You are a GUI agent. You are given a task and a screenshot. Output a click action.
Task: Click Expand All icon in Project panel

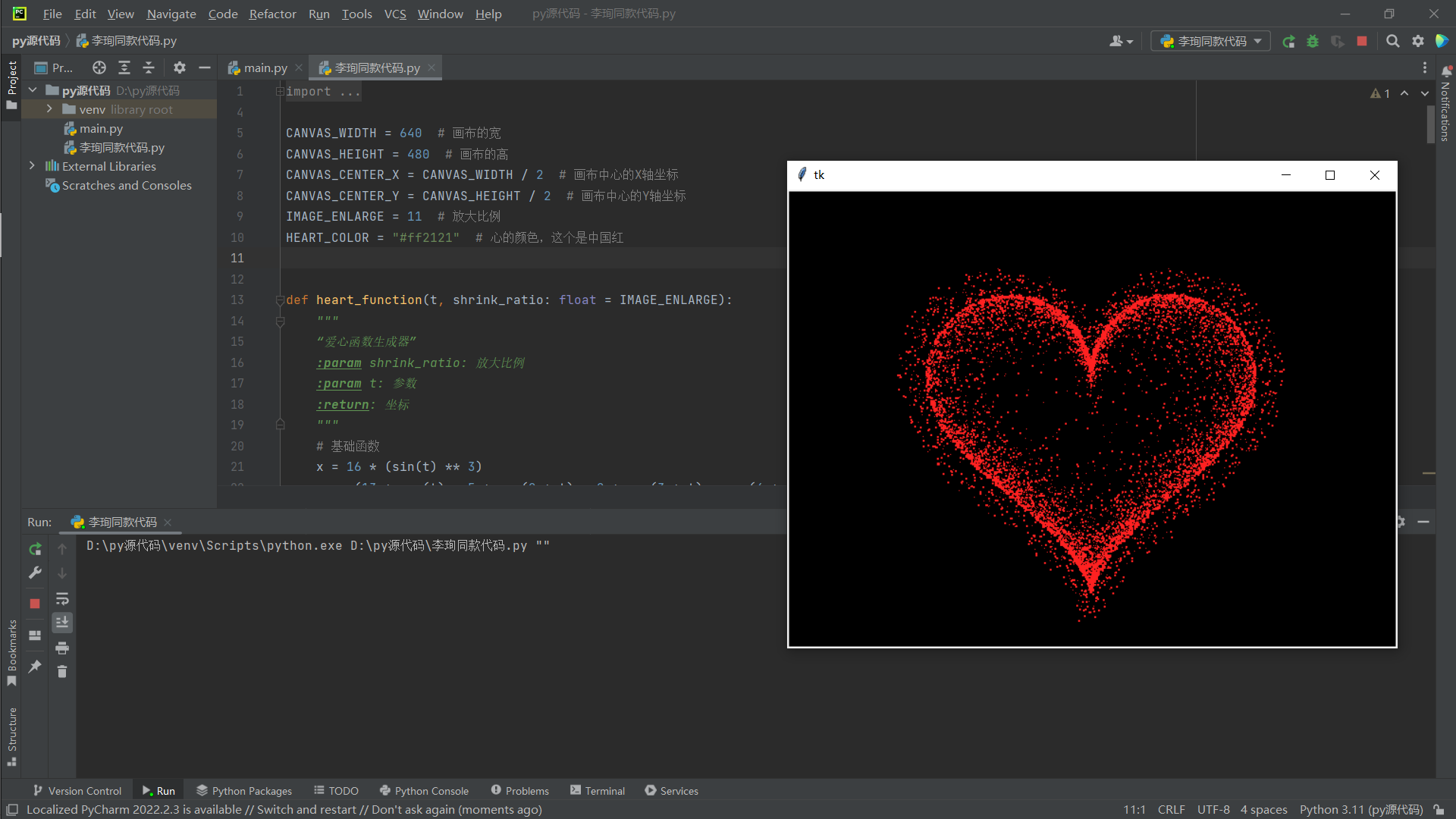click(124, 67)
